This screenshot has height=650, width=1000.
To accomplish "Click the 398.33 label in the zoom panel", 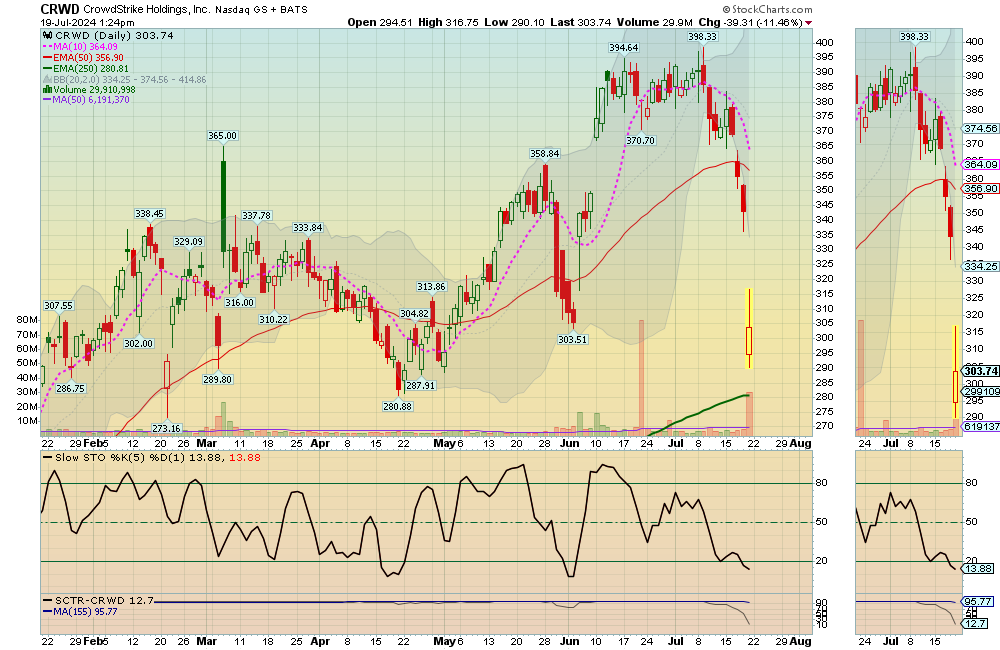I will click(914, 36).
